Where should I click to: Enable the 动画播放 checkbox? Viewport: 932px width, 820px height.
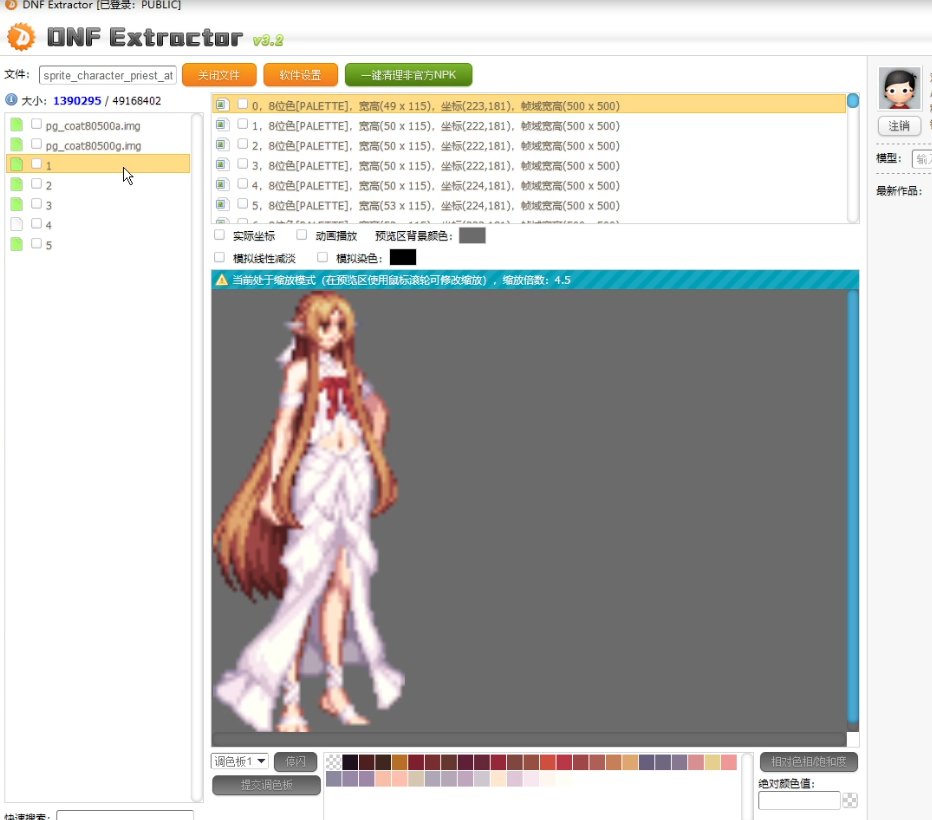coord(302,235)
